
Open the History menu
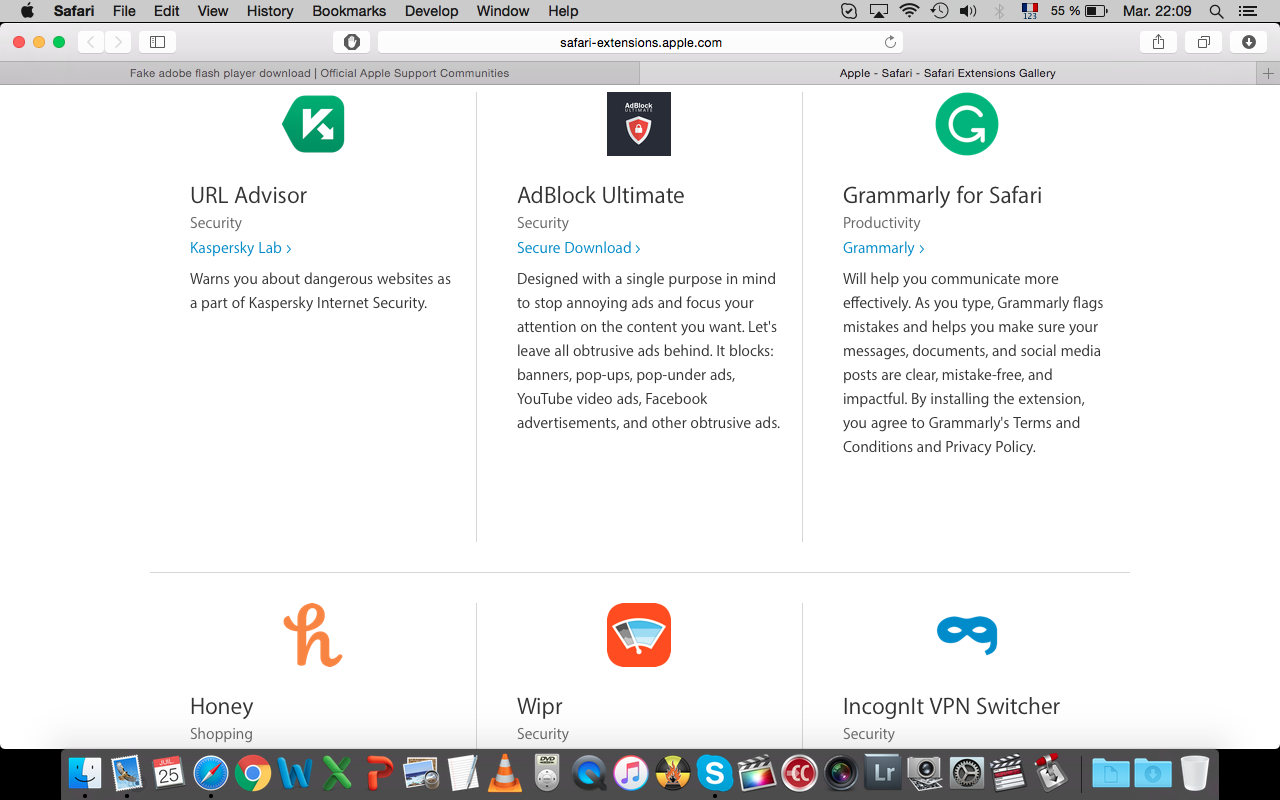[270, 11]
